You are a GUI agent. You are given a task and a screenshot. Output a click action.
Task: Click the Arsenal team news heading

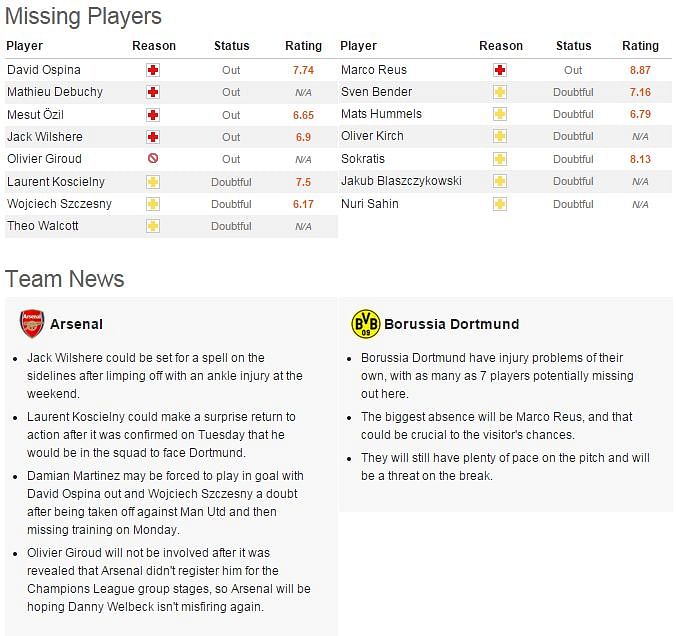[x=76, y=324]
